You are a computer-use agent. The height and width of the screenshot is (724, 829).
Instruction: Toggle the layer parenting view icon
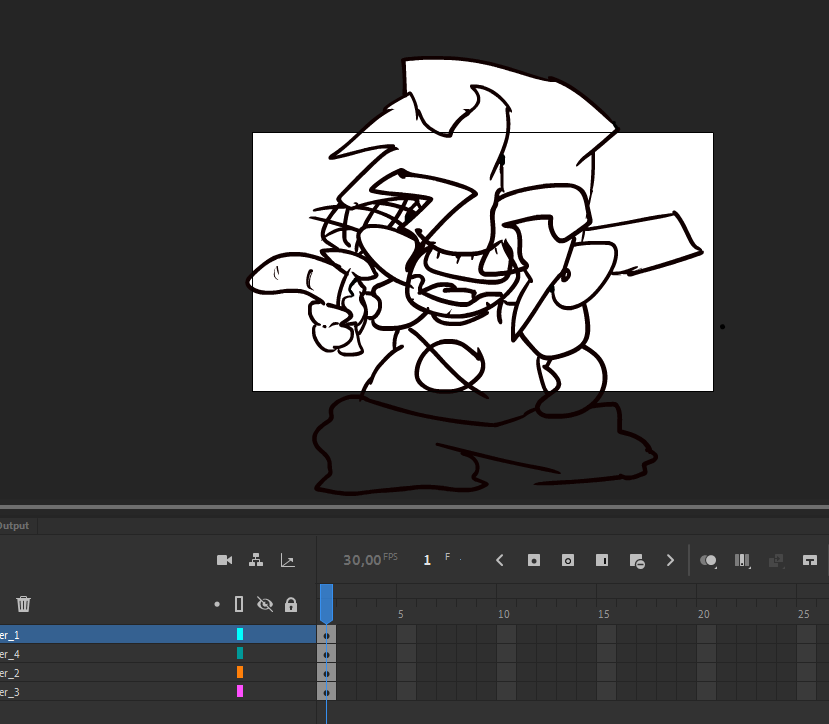pyautogui.click(x=256, y=560)
